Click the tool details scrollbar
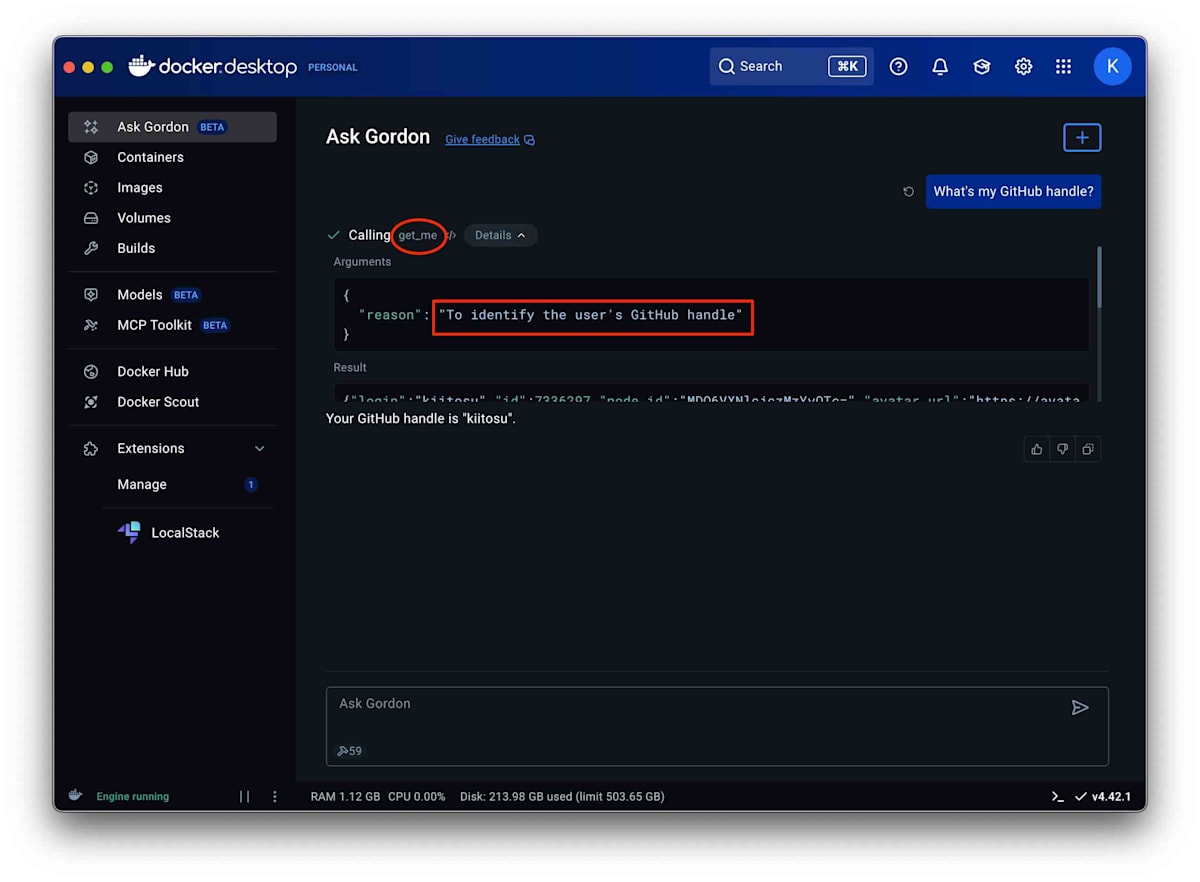The height and width of the screenshot is (882, 1200). (1099, 278)
